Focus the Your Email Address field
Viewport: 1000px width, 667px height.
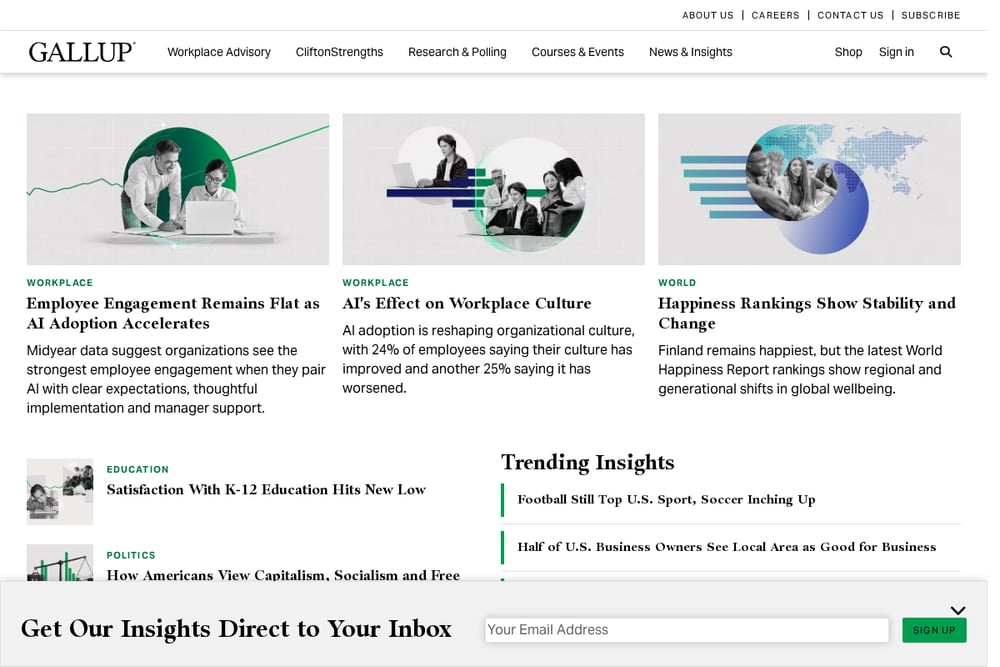pyautogui.click(x=687, y=630)
